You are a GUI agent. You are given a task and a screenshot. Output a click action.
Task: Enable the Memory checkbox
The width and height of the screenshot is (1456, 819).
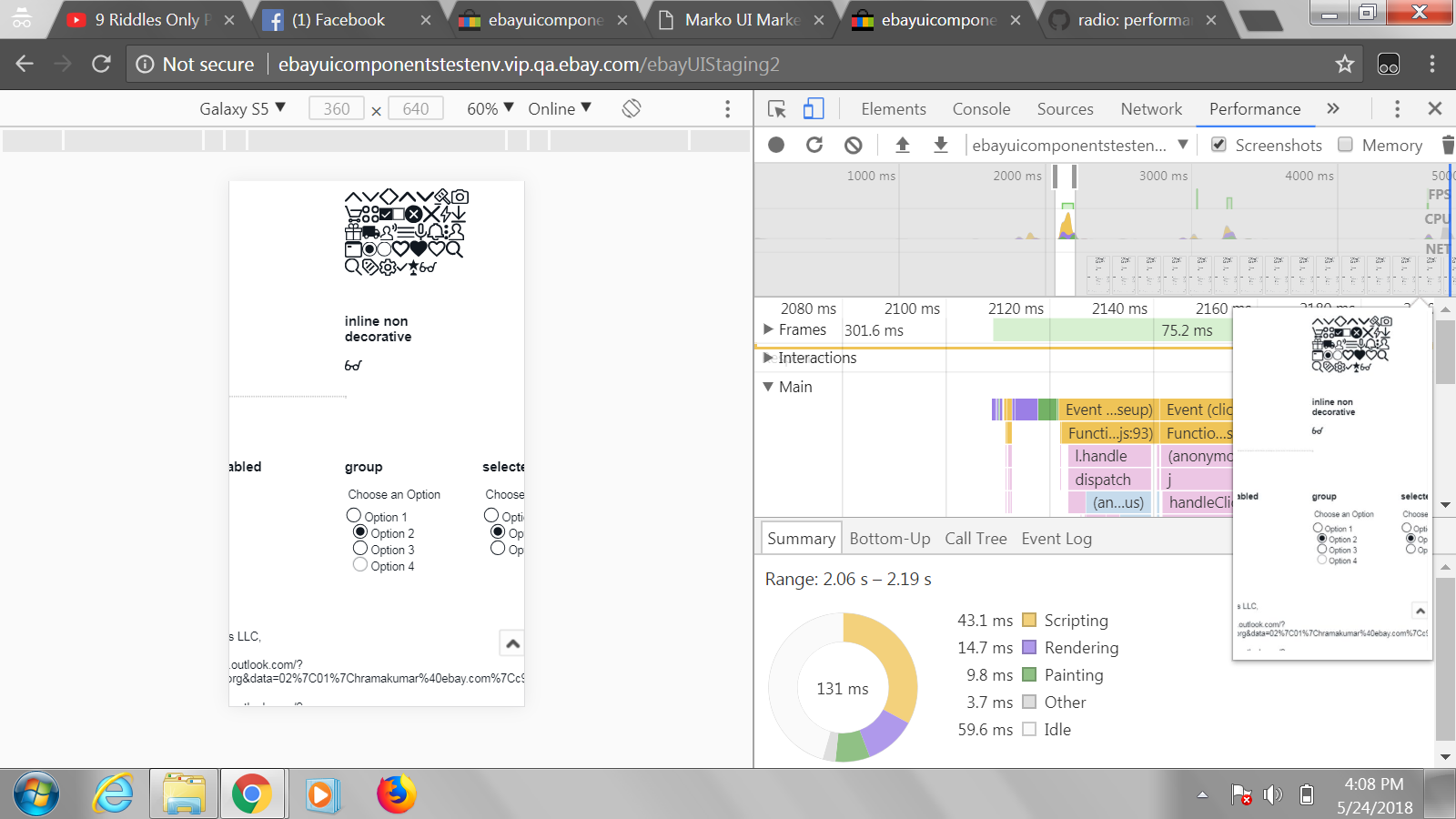point(1345,144)
